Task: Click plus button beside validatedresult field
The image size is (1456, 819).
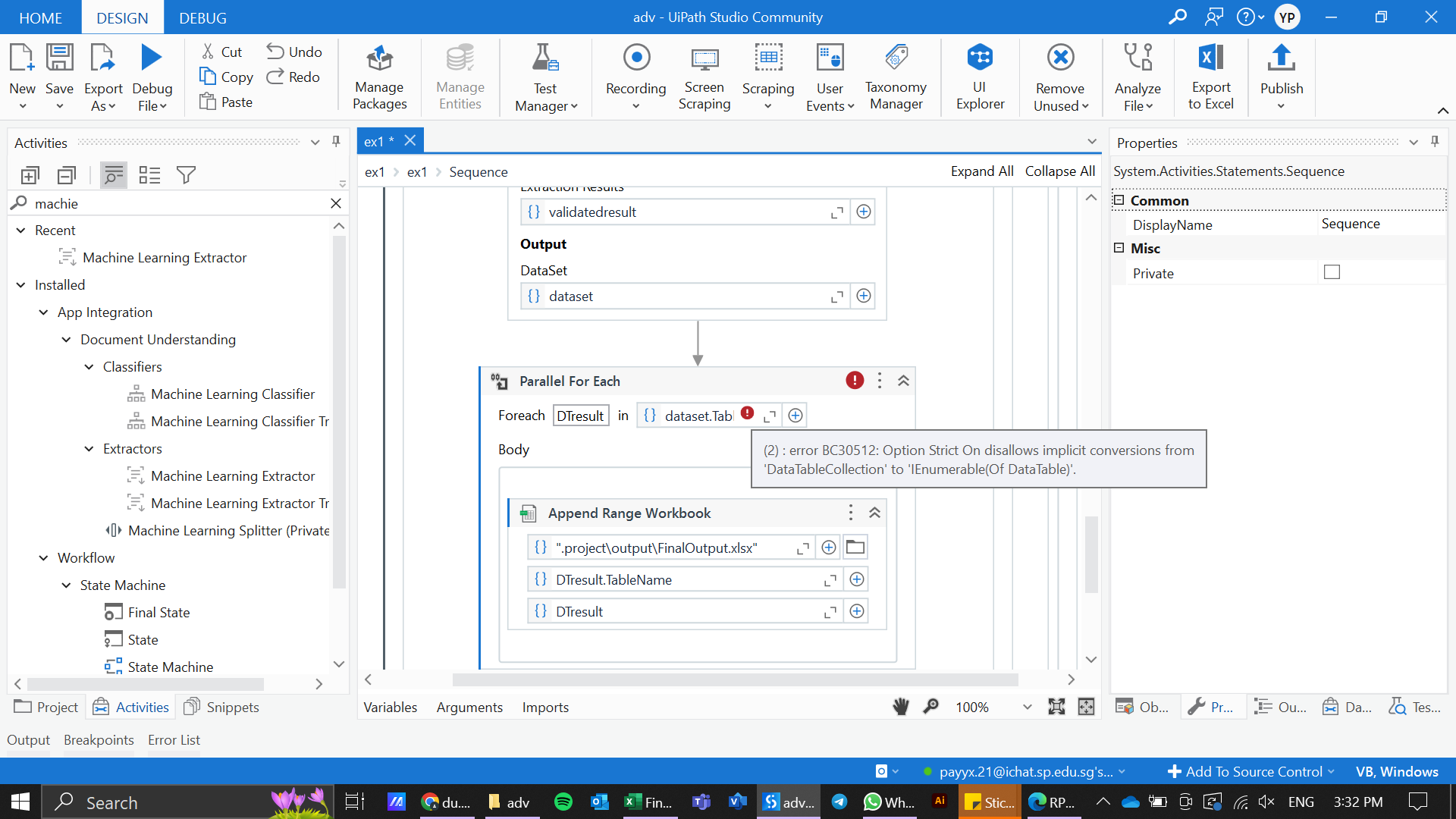Action: tap(864, 212)
